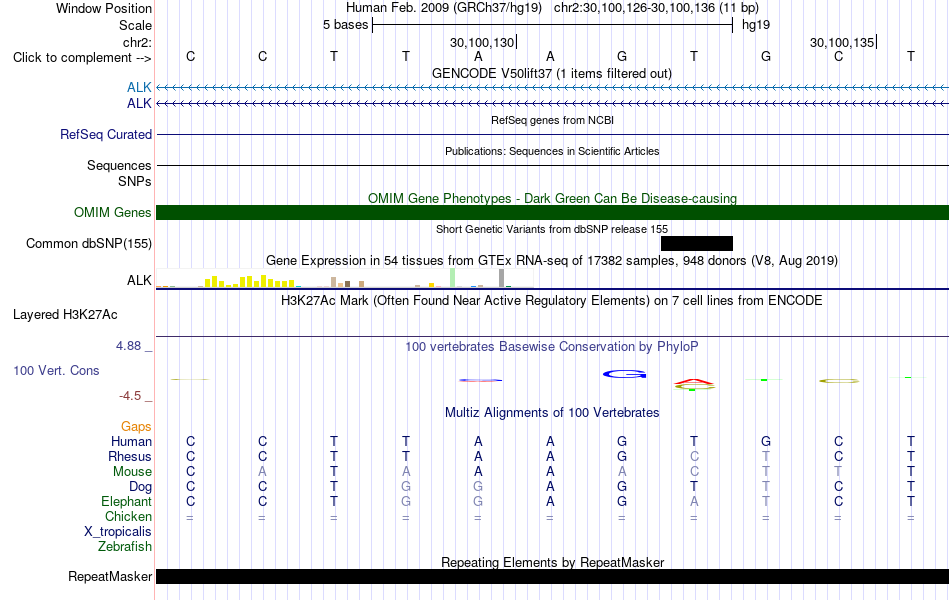Image resolution: width=950 pixels, height=600 pixels.
Task: Click the '5 bases' scale text
Action: [345, 25]
